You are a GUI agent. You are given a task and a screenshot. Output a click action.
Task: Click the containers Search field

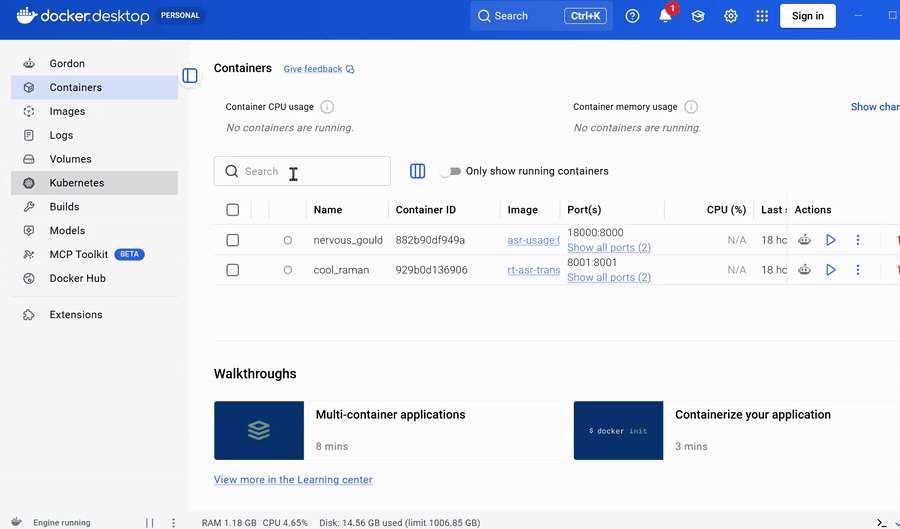click(x=302, y=171)
